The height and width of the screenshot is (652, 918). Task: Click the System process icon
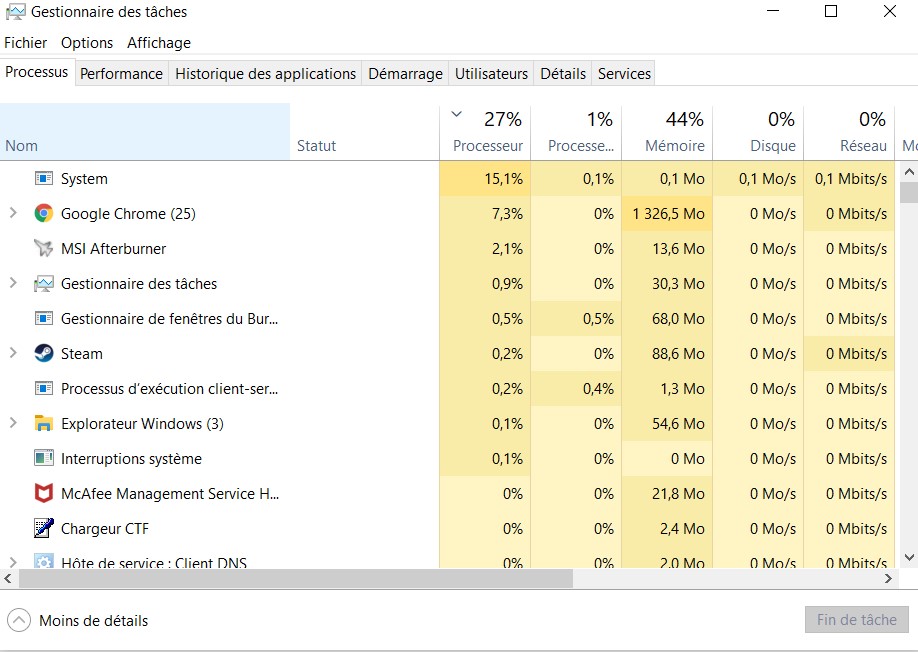44,178
